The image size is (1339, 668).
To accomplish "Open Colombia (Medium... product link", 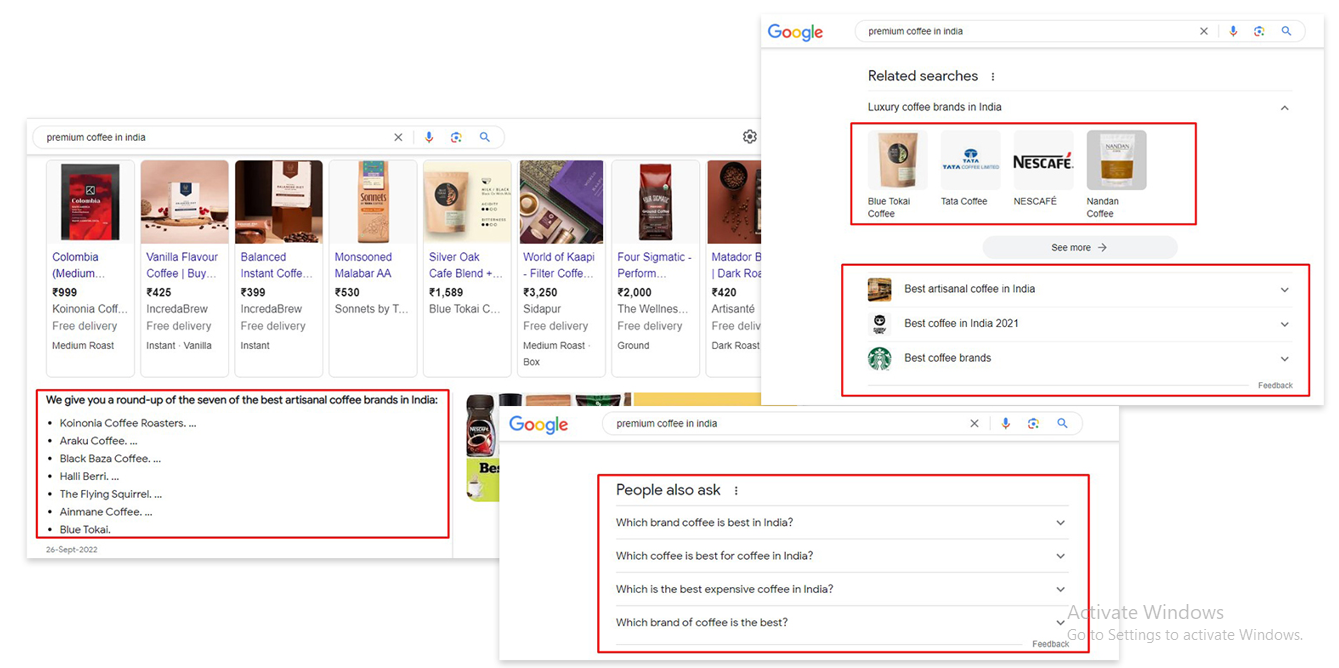I will (78, 265).
